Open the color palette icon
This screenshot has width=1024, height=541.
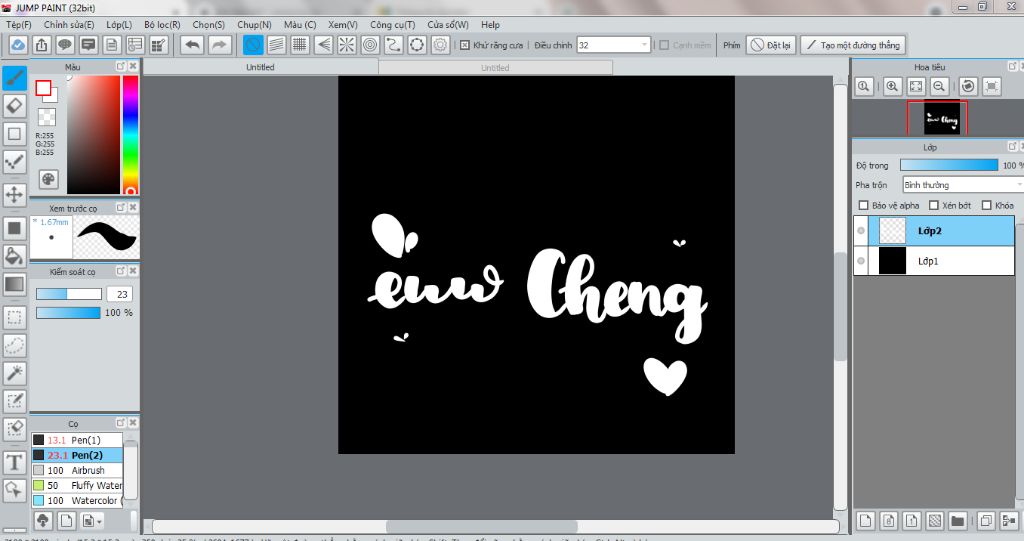click(x=48, y=179)
